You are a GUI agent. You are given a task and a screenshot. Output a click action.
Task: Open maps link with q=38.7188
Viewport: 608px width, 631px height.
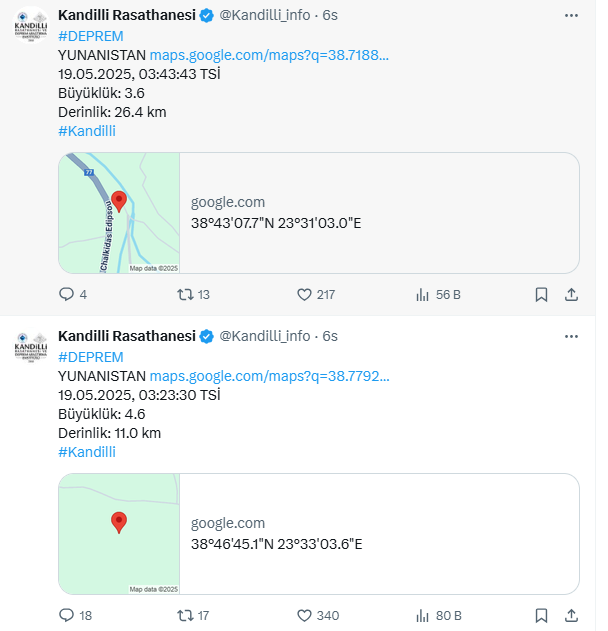[269, 55]
